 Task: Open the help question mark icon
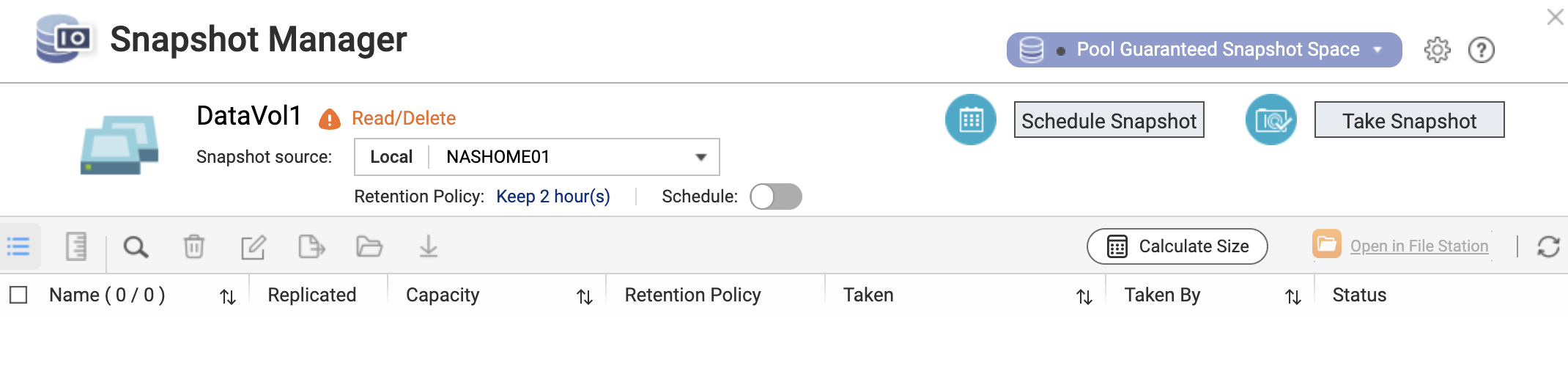(1481, 50)
